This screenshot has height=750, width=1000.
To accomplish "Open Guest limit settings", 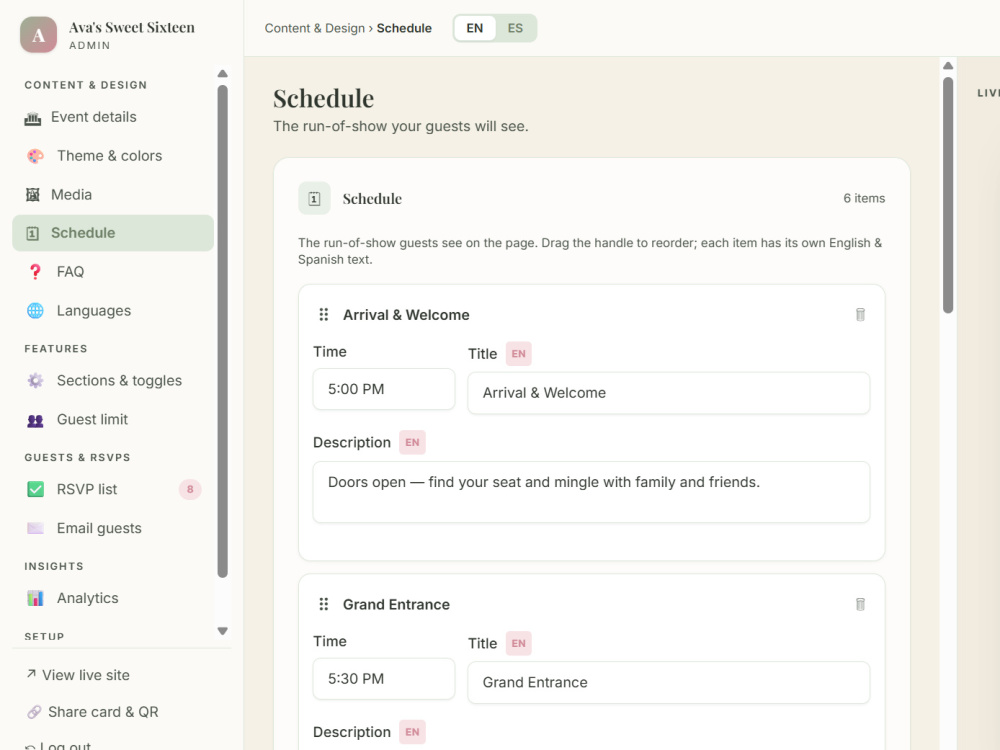I will click(113, 419).
